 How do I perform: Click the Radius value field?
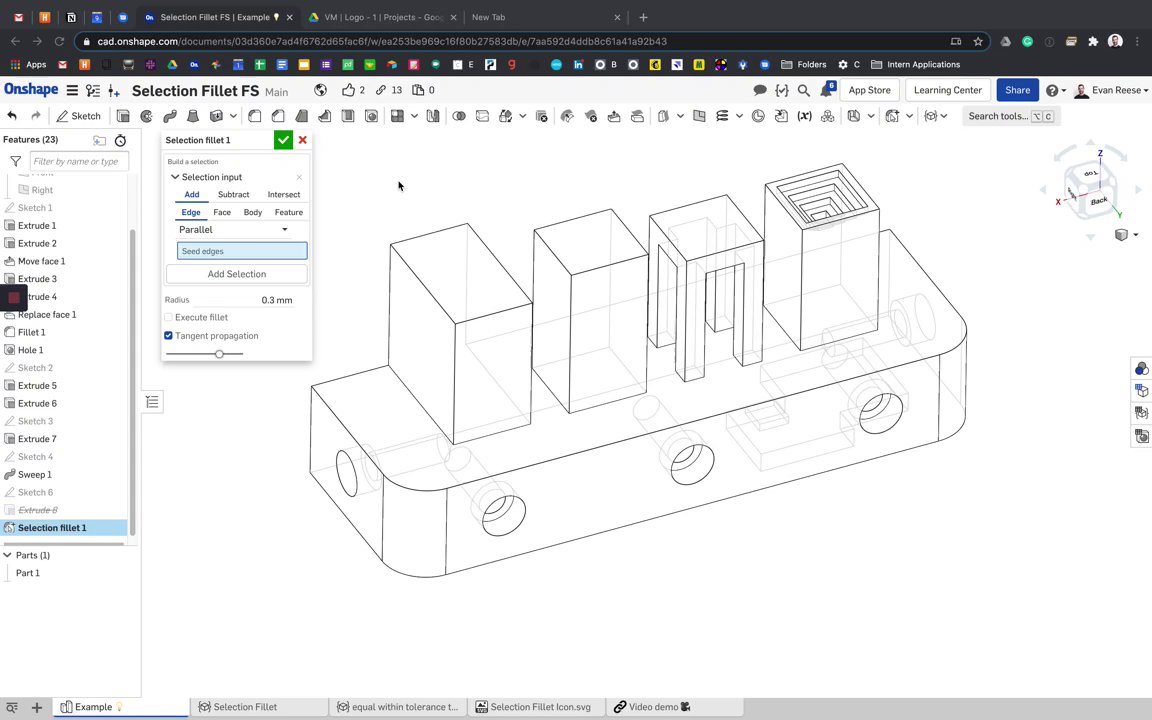point(277,300)
